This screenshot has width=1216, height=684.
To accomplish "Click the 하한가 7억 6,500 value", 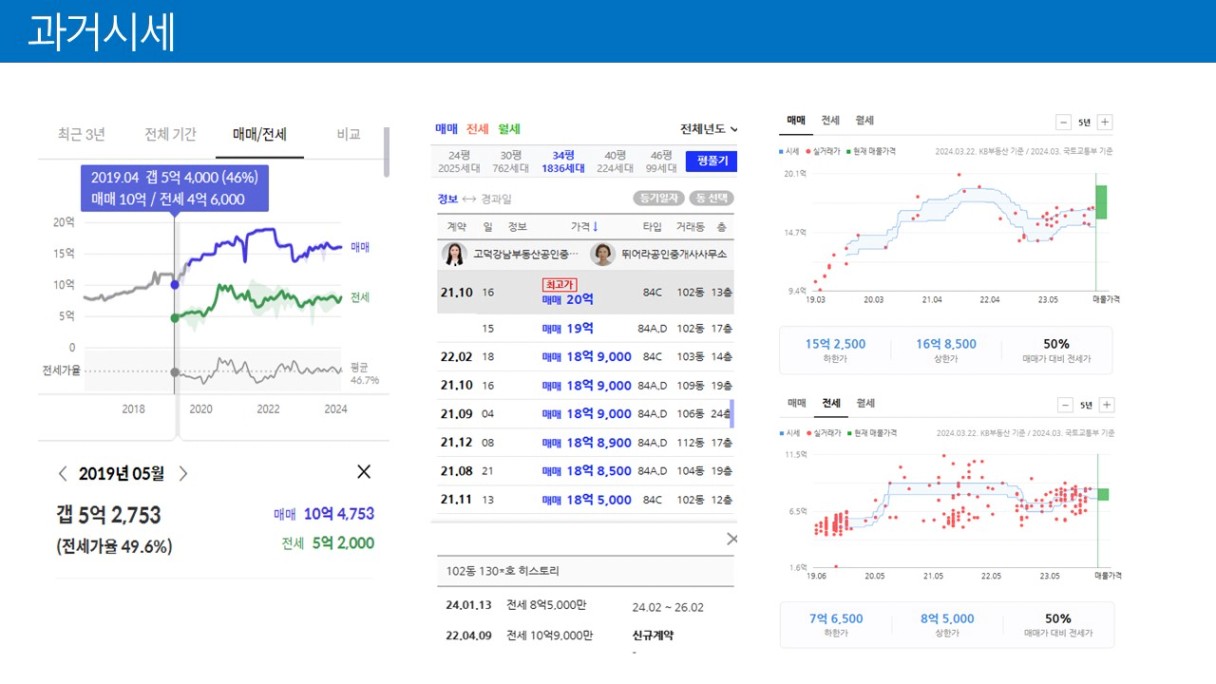I will [x=836, y=619].
